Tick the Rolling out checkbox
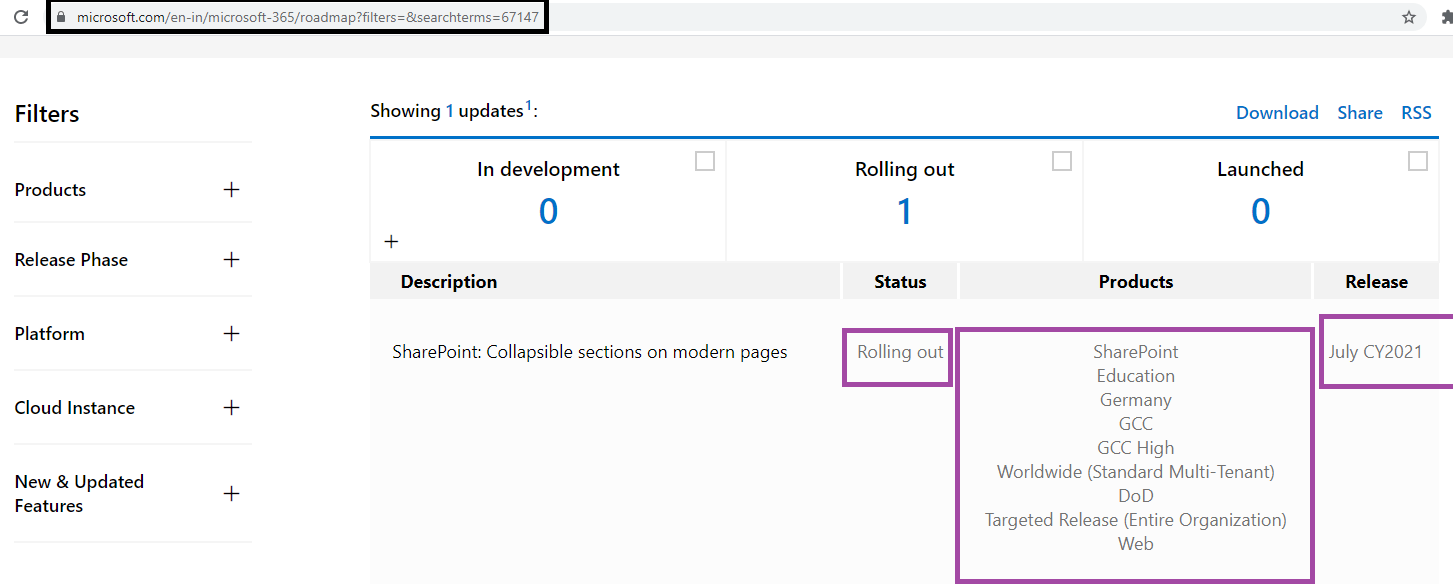The width and height of the screenshot is (1453, 584). click(x=1062, y=161)
